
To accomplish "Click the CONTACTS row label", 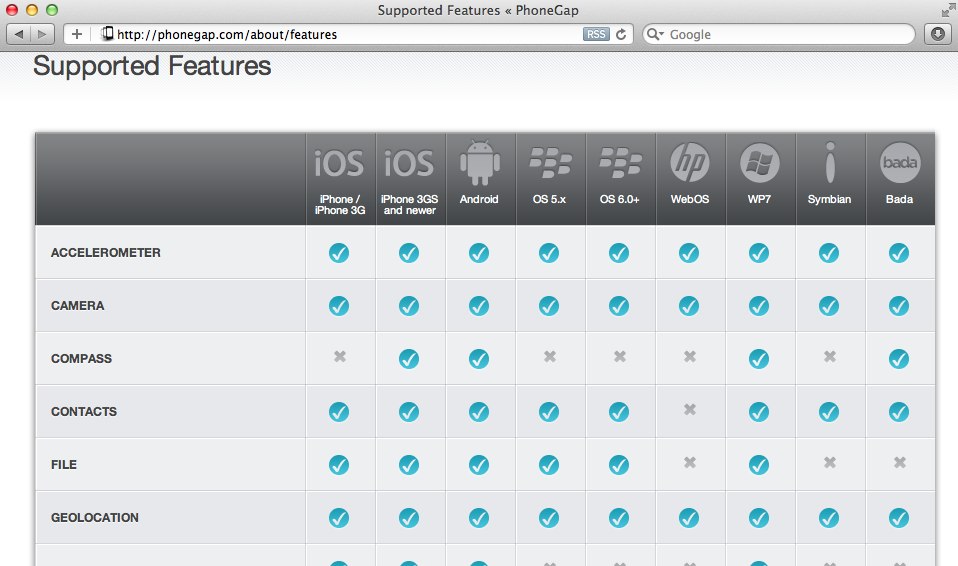I will [x=84, y=412].
